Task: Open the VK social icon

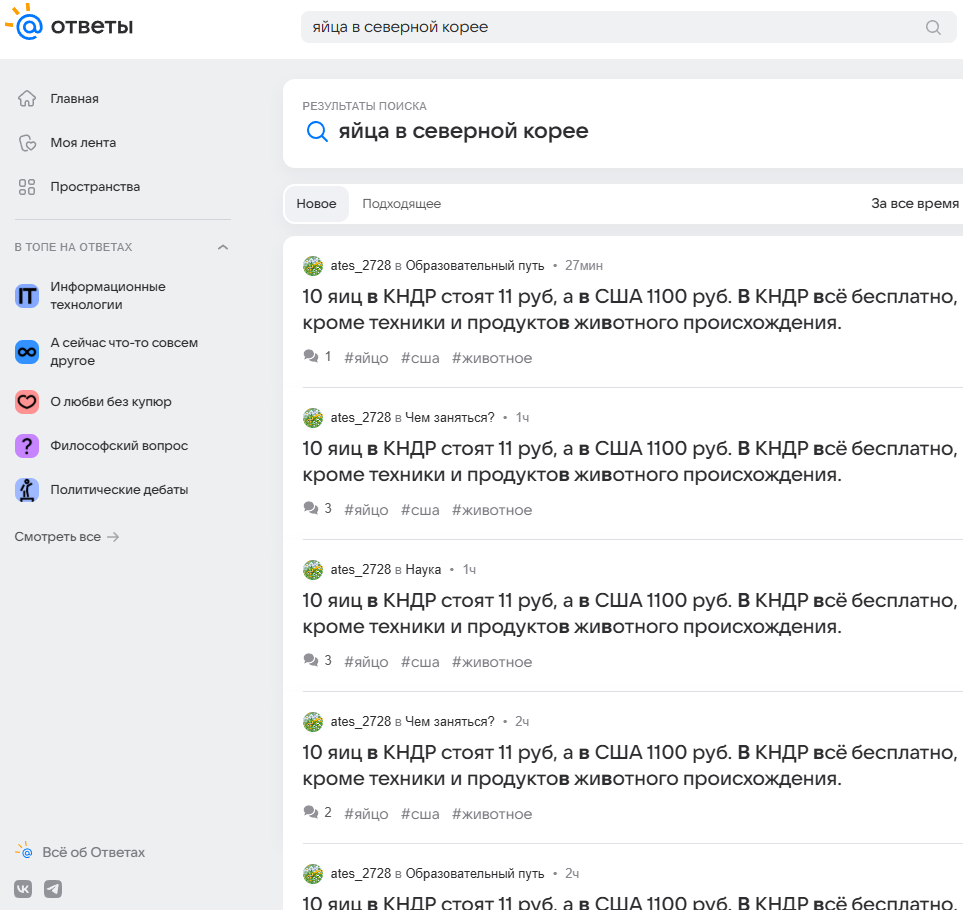Action: [x=23, y=889]
